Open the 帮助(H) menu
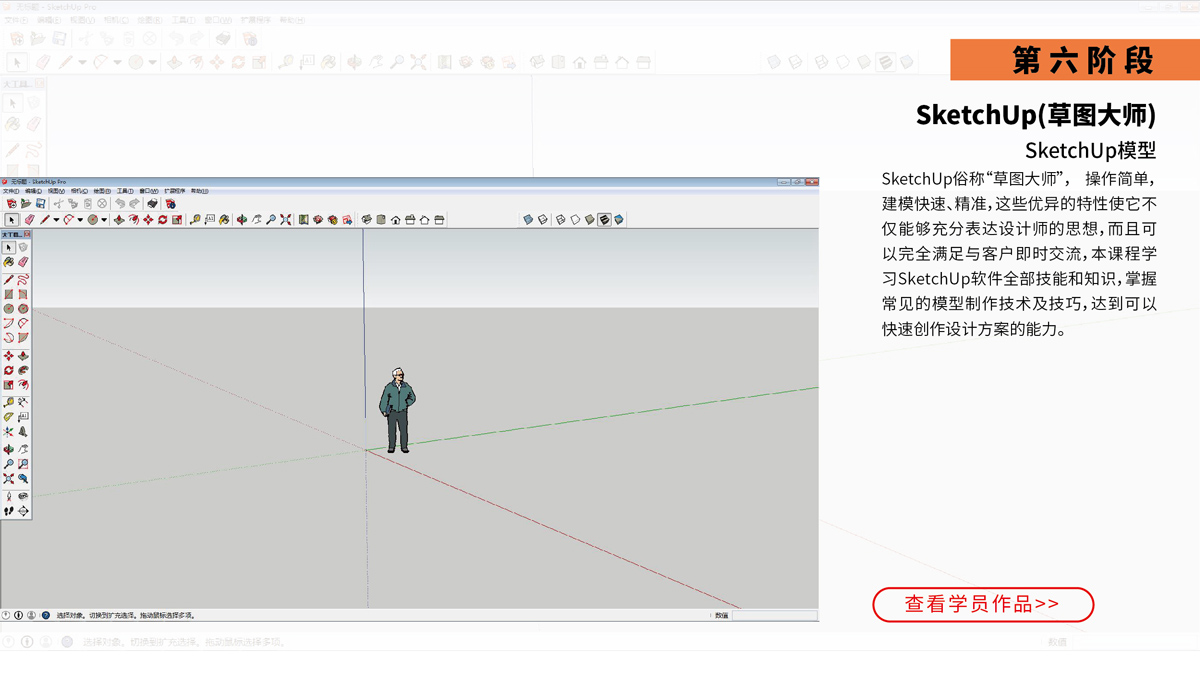 coord(199,190)
